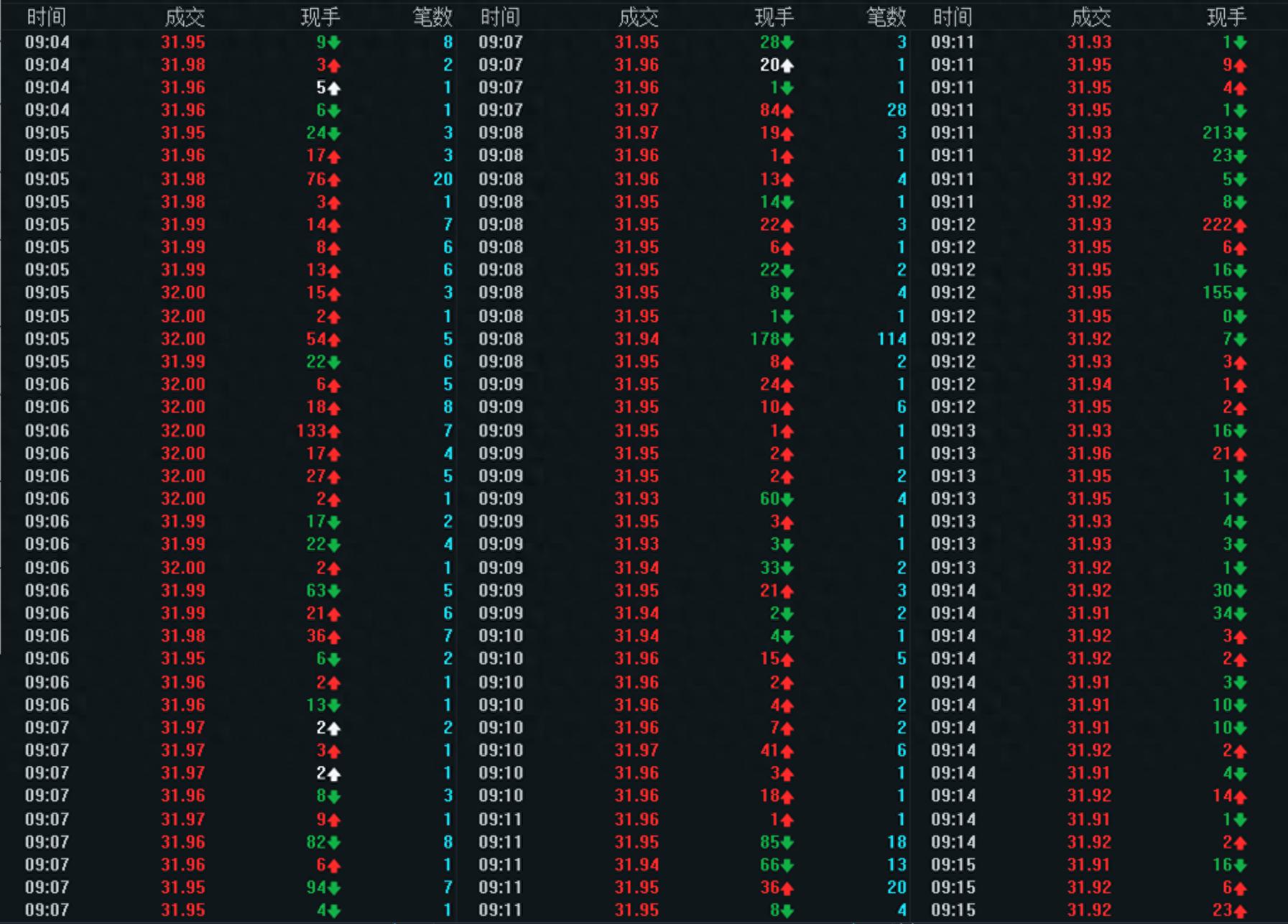Select the 31.94 price in 09:12 row

(1089, 384)
